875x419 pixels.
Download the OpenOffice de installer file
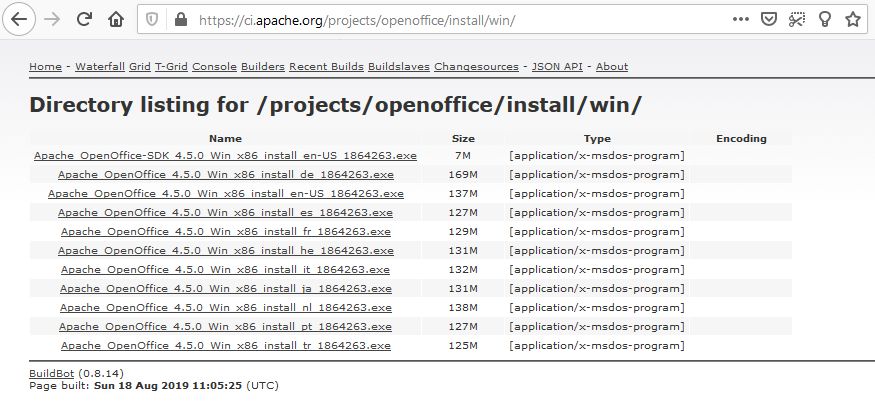(226, 175)
